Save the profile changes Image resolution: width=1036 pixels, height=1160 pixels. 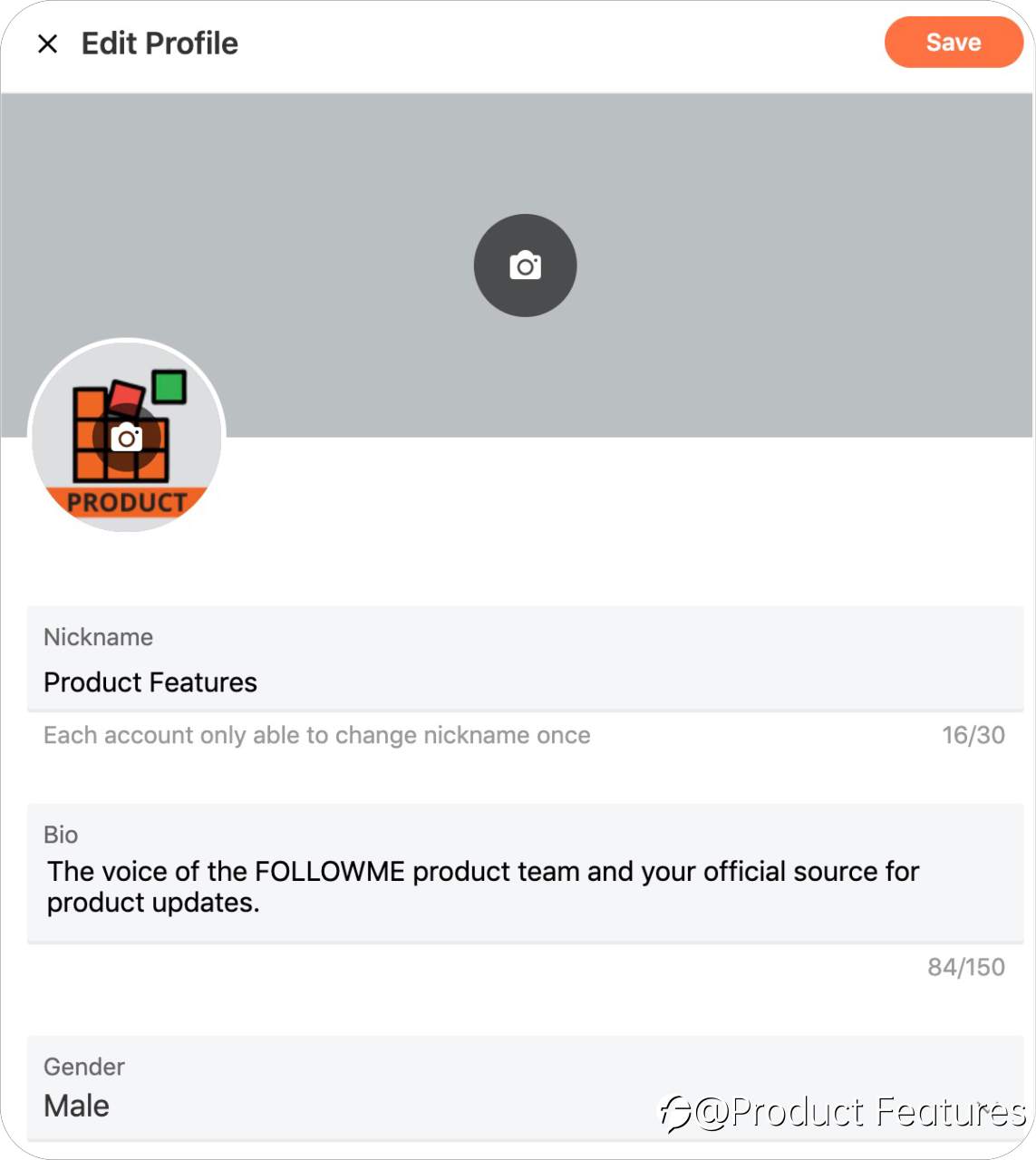coord(954,42)
